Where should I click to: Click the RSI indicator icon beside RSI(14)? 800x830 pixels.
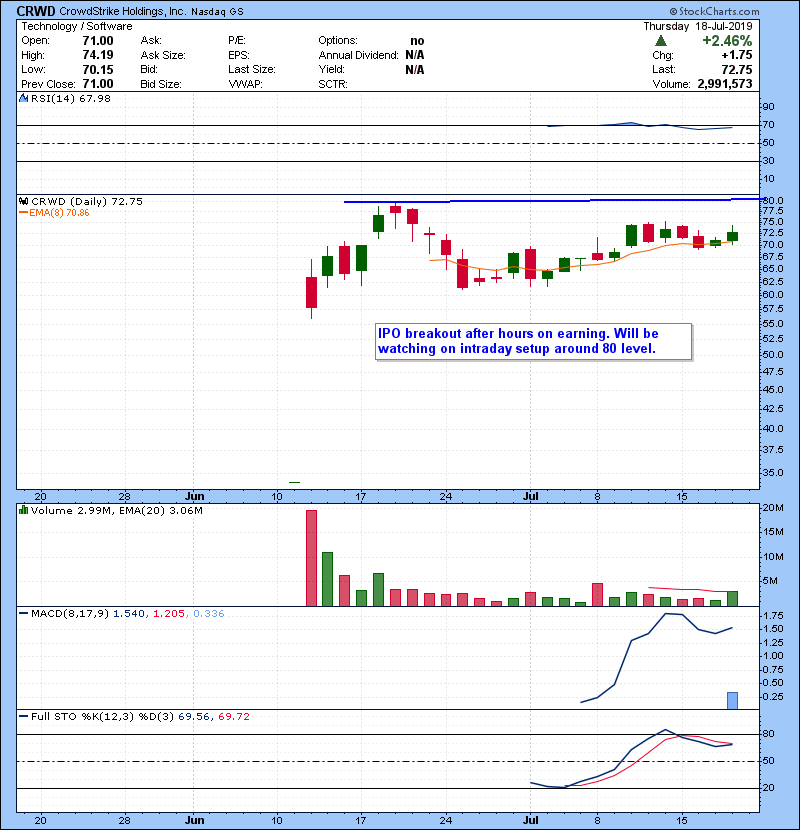pyautogui.click(x=23, y=98)
